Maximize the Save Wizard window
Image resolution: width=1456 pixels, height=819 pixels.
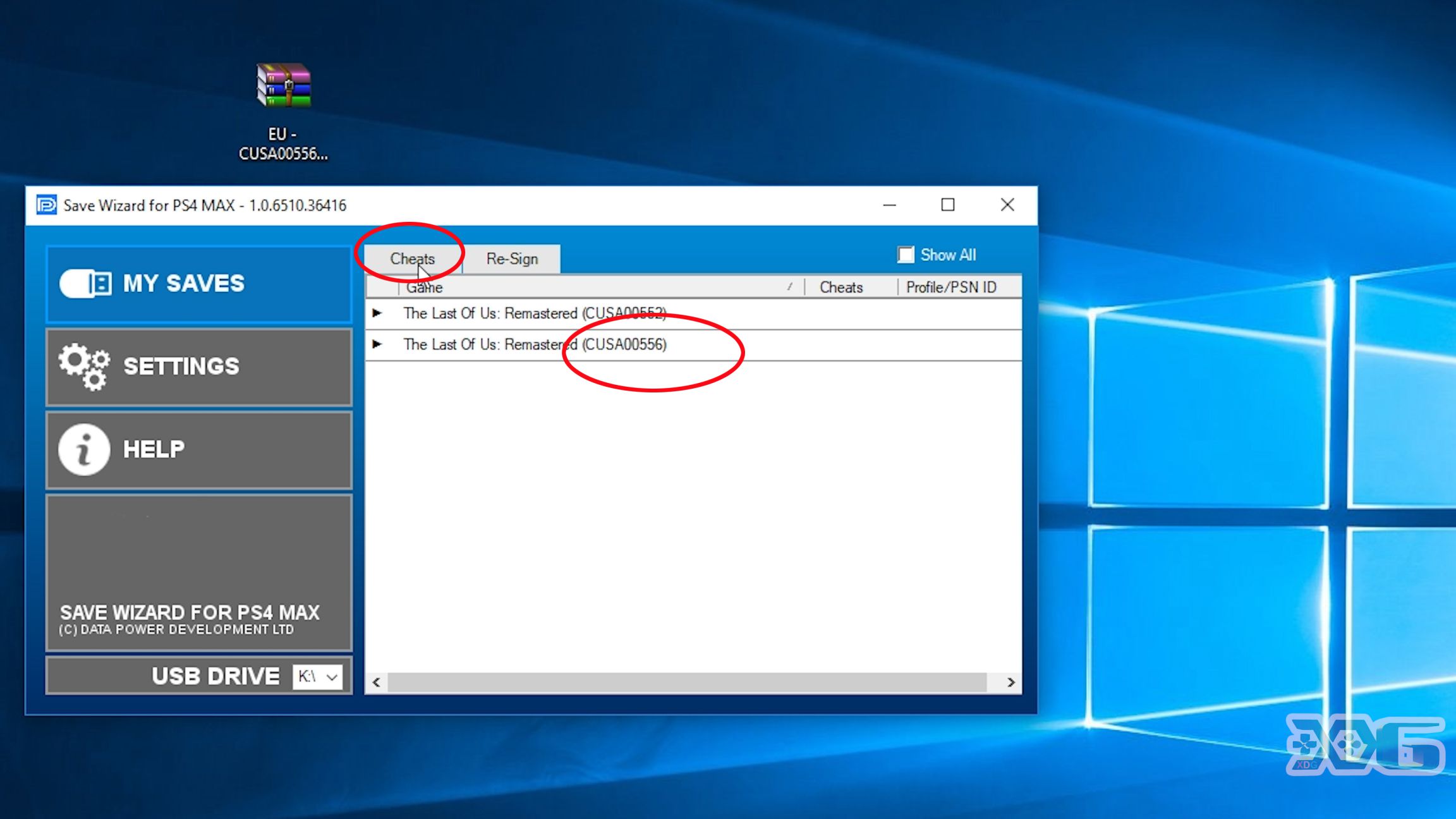click(x=948, y=205)
